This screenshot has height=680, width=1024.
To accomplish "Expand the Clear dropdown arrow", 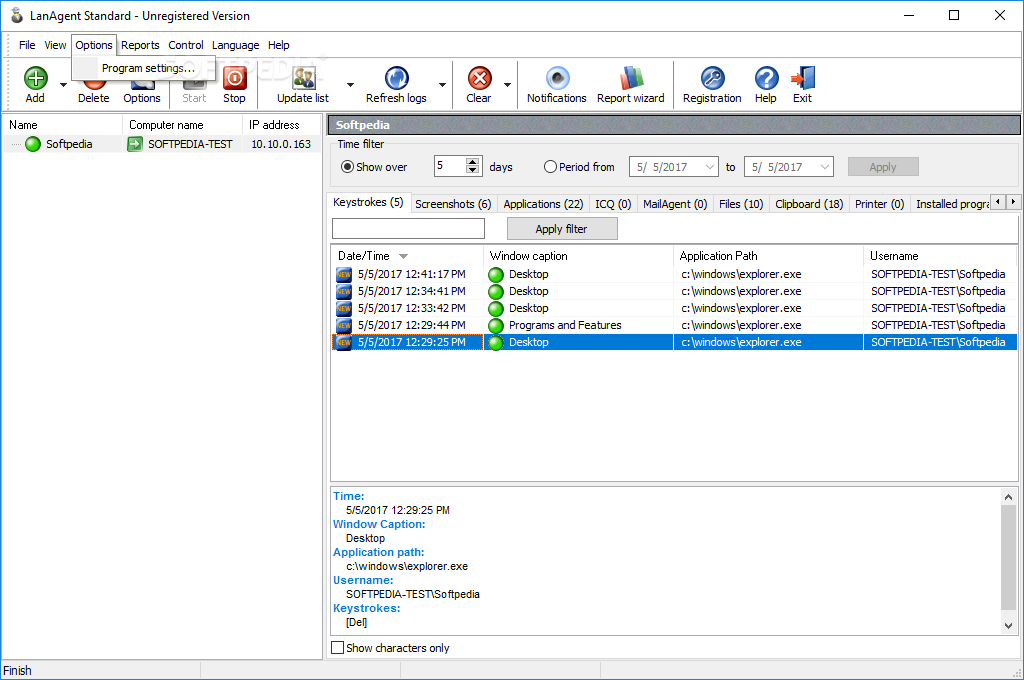I will pyautogui.click(x=508, y=85).
